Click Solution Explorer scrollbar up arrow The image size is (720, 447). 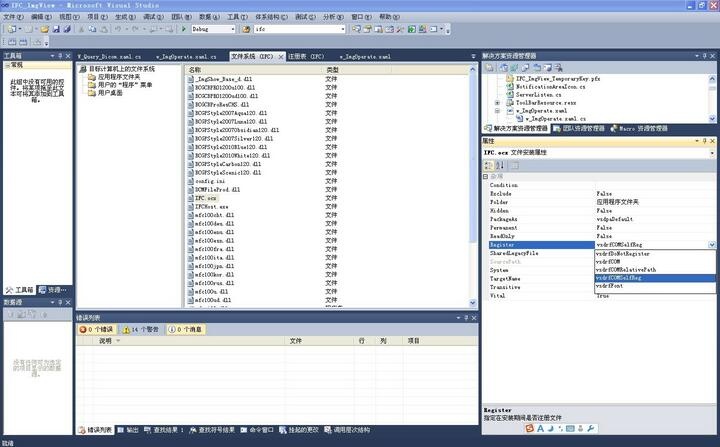712,79
